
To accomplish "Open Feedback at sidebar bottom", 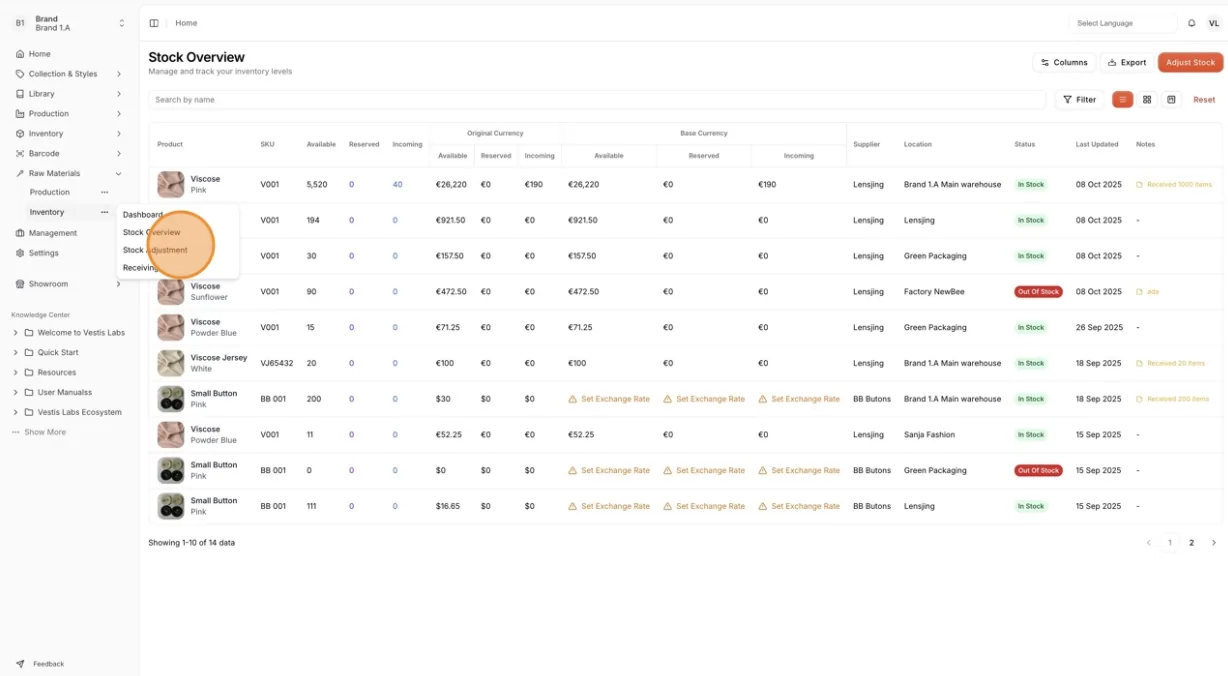I will [x=40, y=664].
